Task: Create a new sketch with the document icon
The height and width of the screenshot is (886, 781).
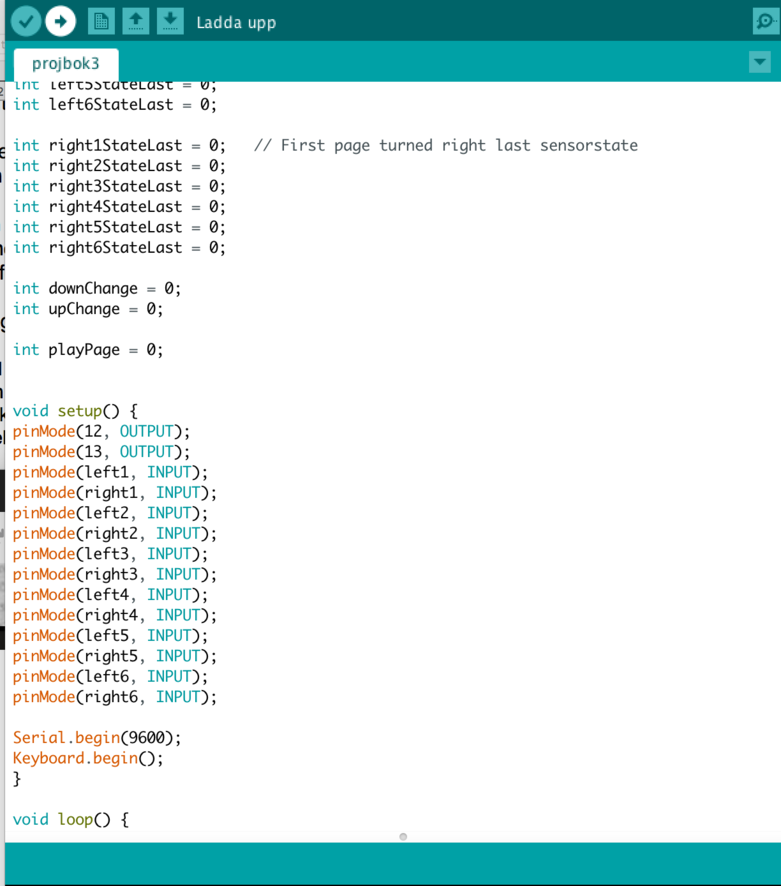Action: 101,21
